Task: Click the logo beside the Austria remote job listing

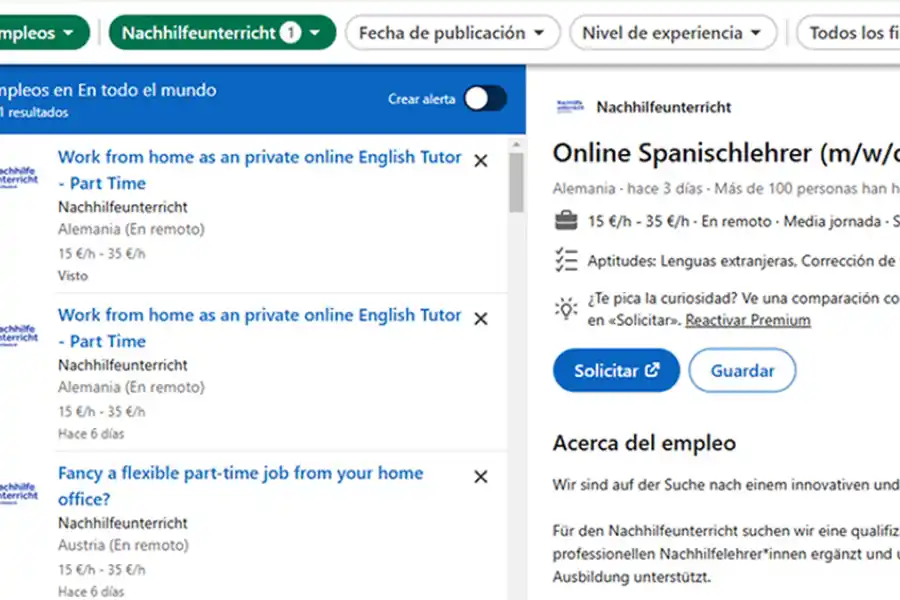Action: coord(18,488)
